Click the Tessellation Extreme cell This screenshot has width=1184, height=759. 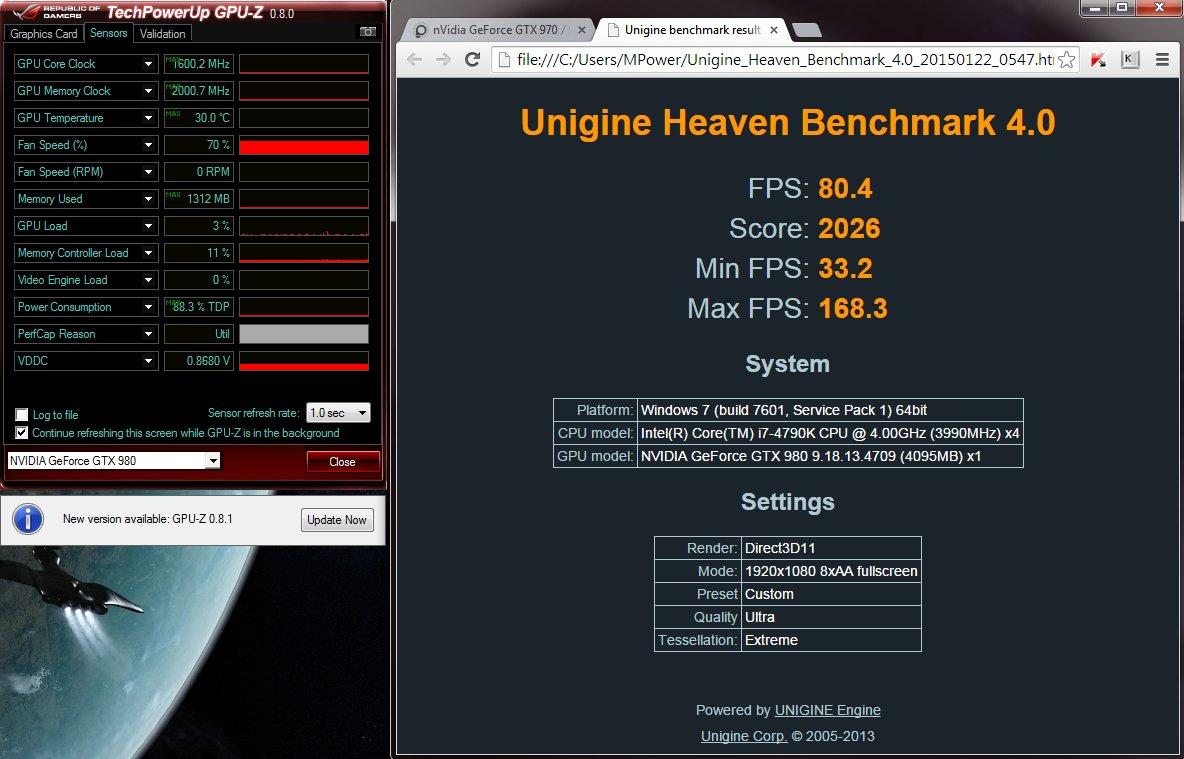(831, 640)
